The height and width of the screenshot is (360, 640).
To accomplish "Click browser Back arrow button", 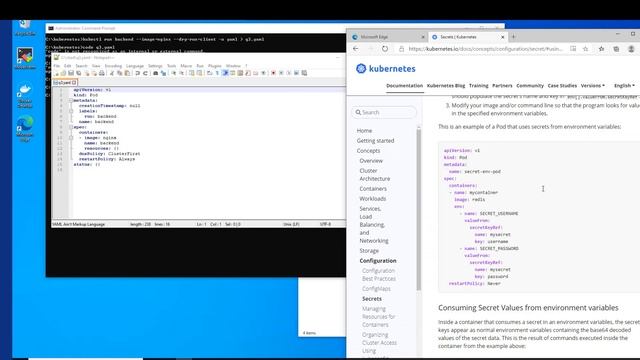I will click(x=356, y=49).
